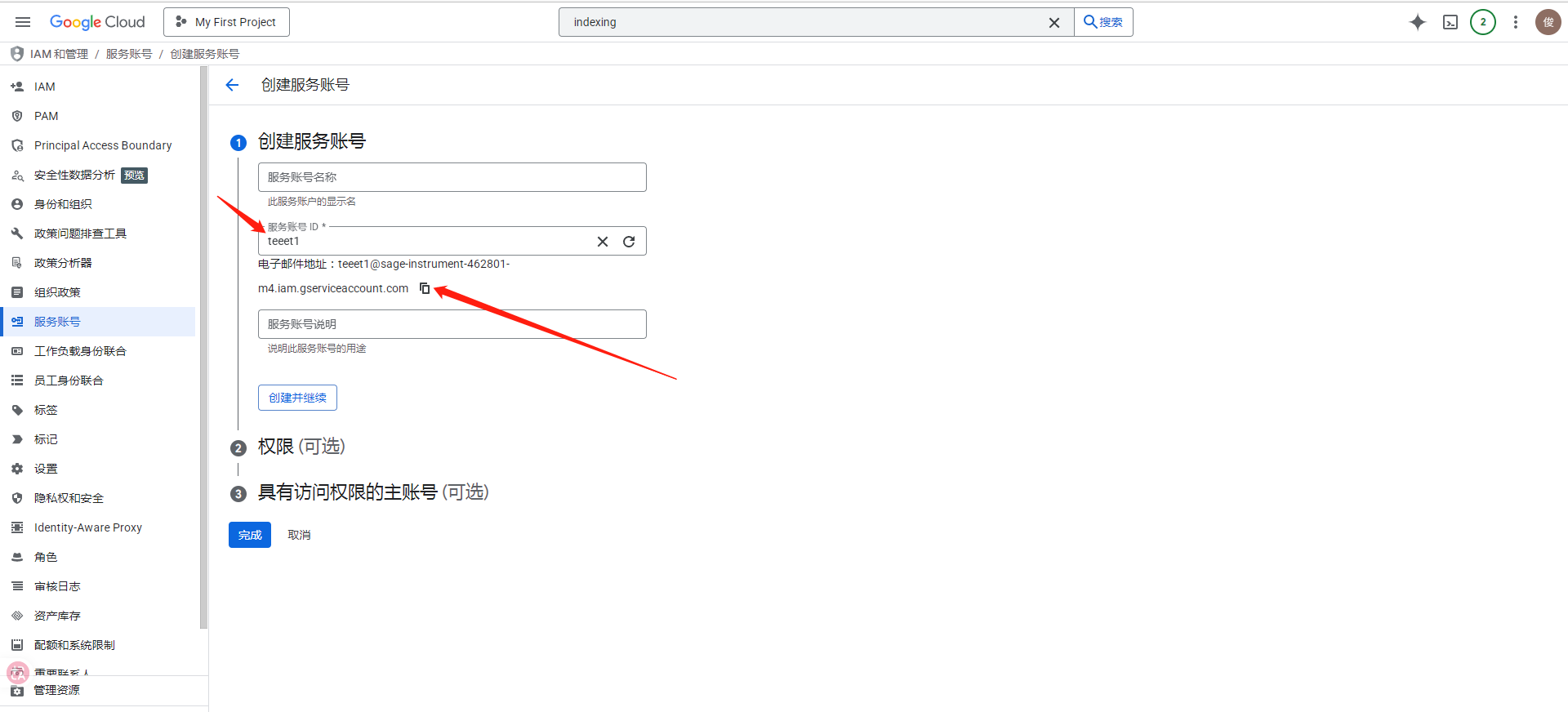Click the 角色 sidebar icon

point(17,557)
